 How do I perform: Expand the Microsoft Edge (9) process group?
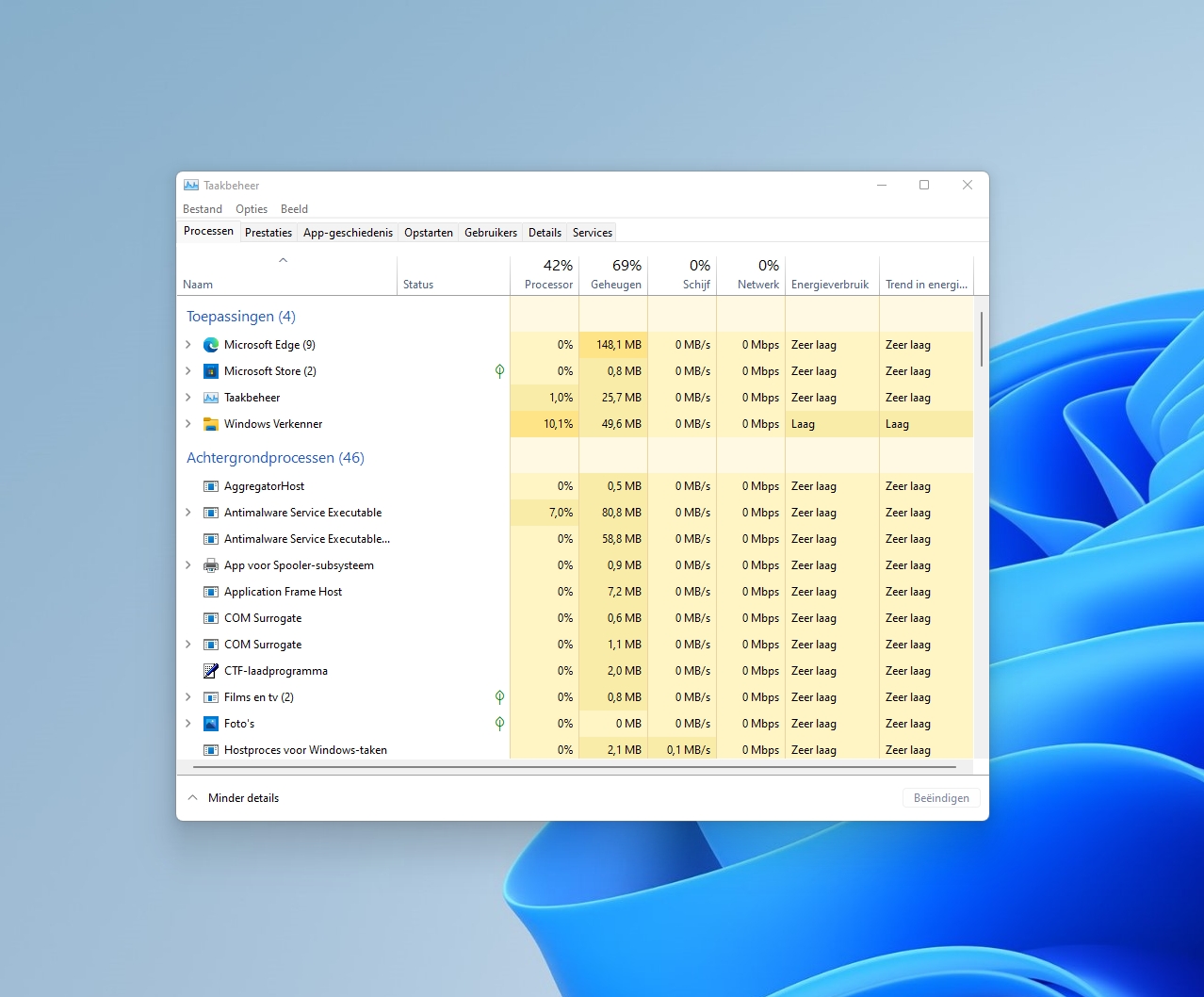click(188, 345)
